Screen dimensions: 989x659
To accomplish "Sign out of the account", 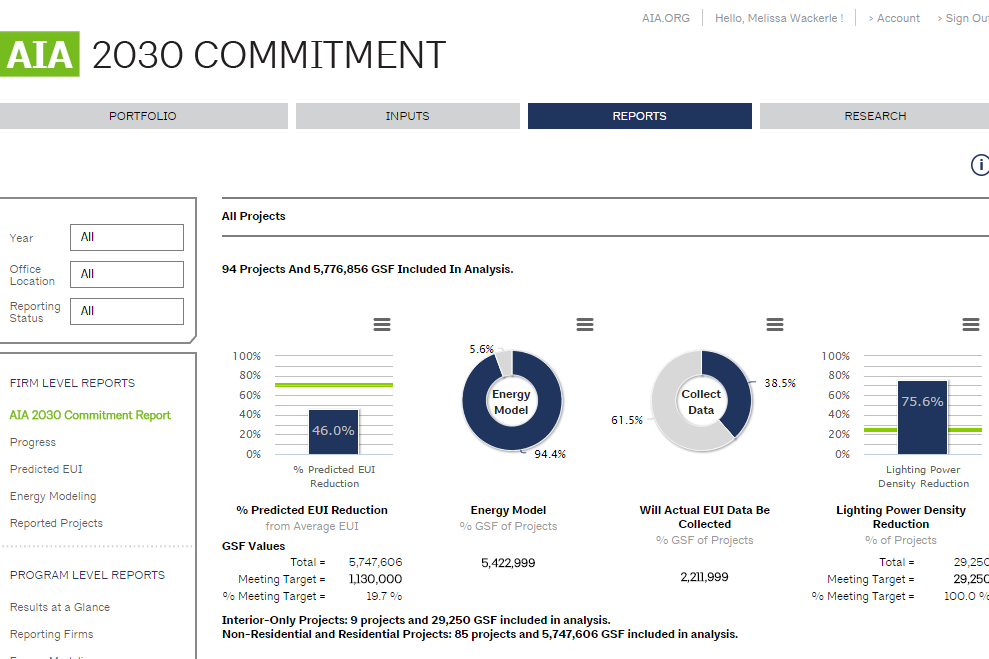I will click(x=962, y=17).
